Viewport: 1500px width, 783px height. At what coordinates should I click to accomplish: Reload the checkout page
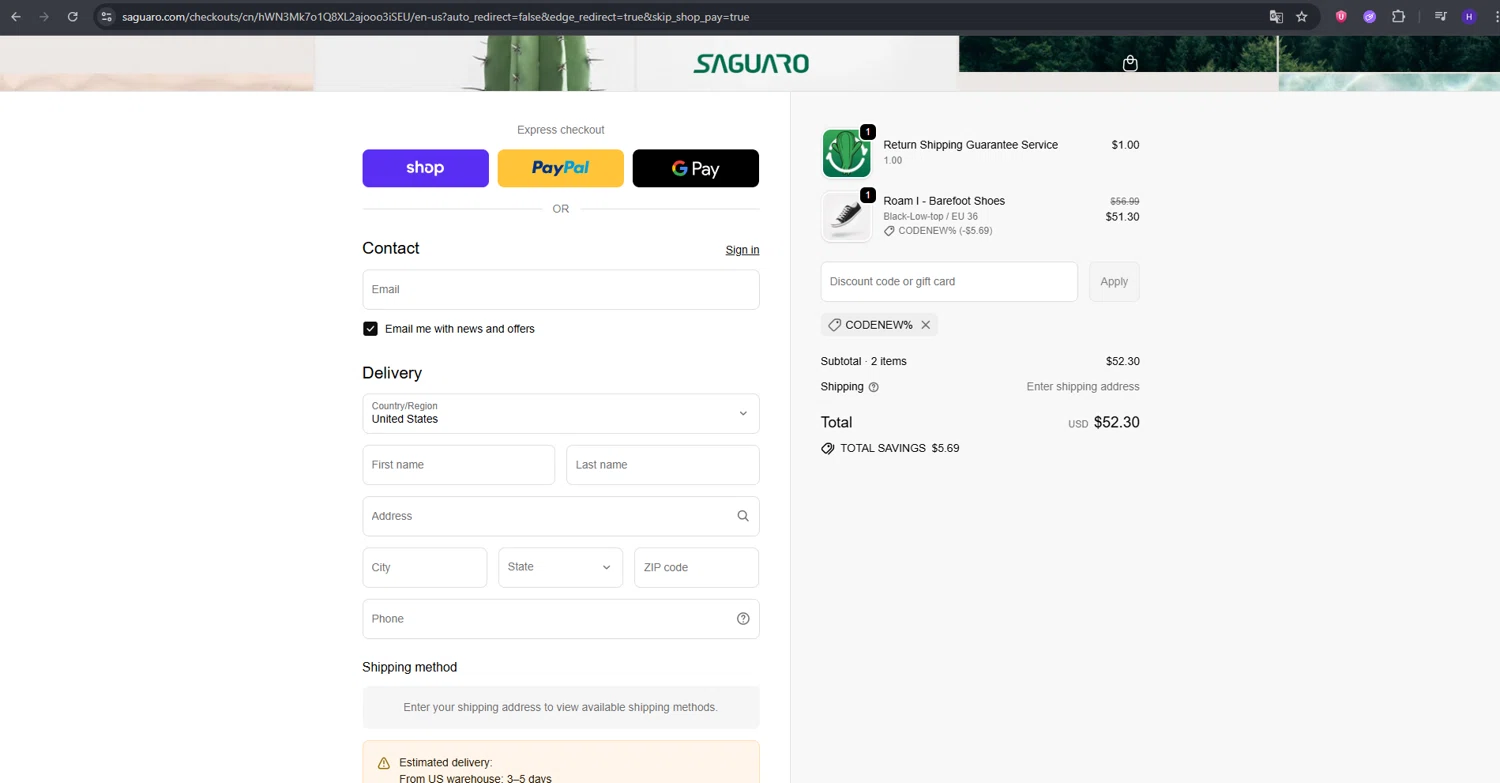click(x=72, y=17)
